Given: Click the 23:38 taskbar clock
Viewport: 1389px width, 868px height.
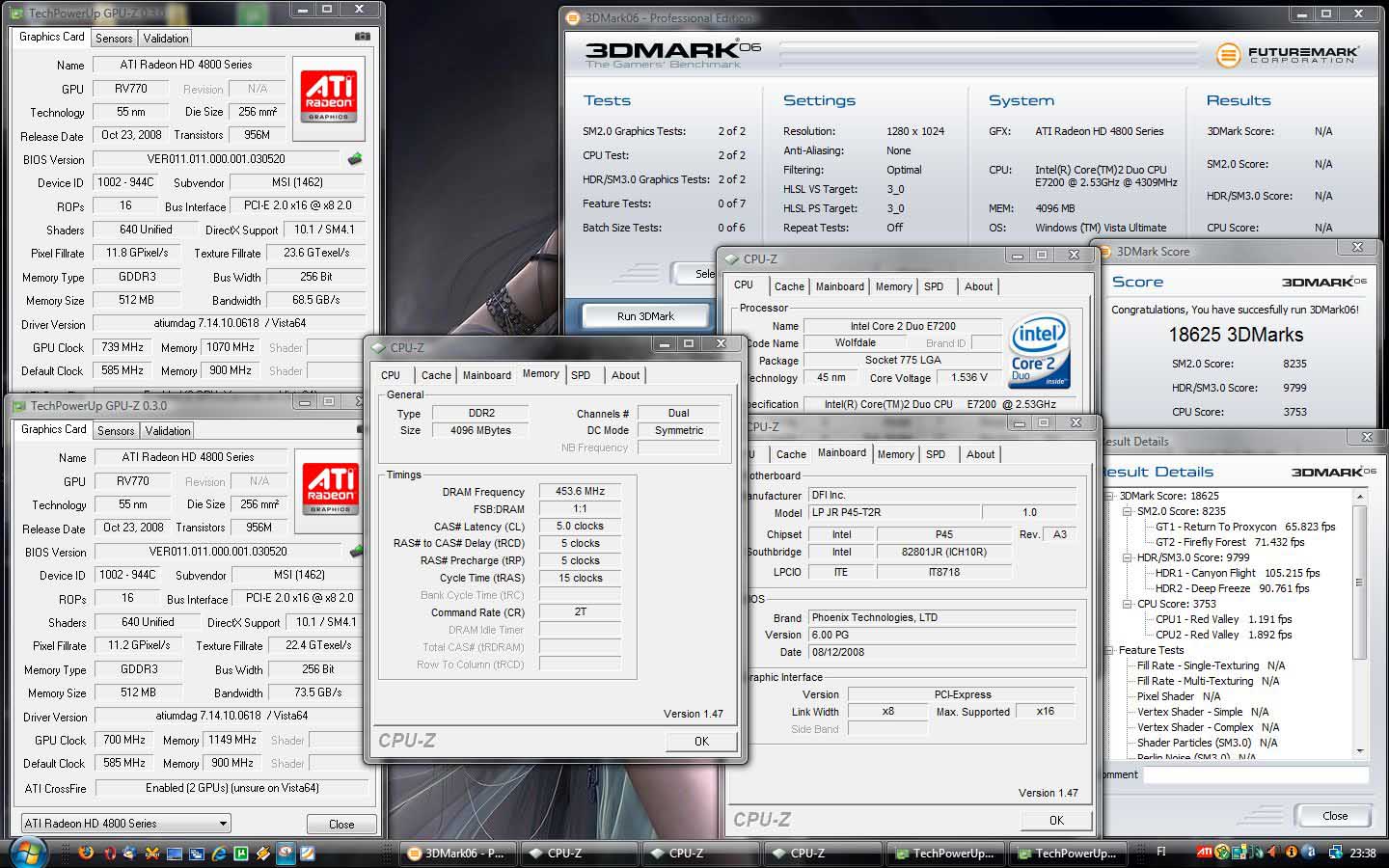Looking at the screenshot, I should tap(1363, 853).
